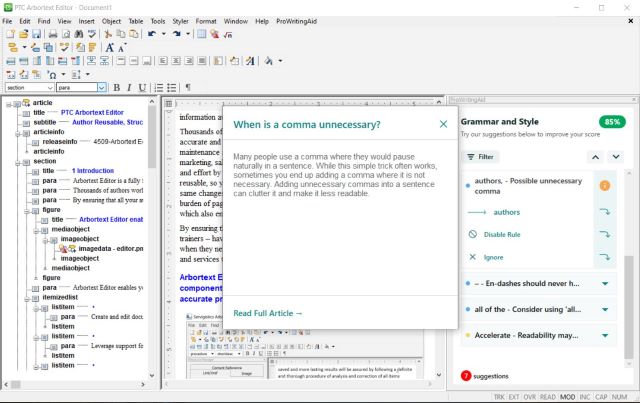Image resolution: width=640 pixels, height=403 pixels.
Task: Copy selection using the toolbar copy icon
Action: pyautogui.click(x=121, y=34)
